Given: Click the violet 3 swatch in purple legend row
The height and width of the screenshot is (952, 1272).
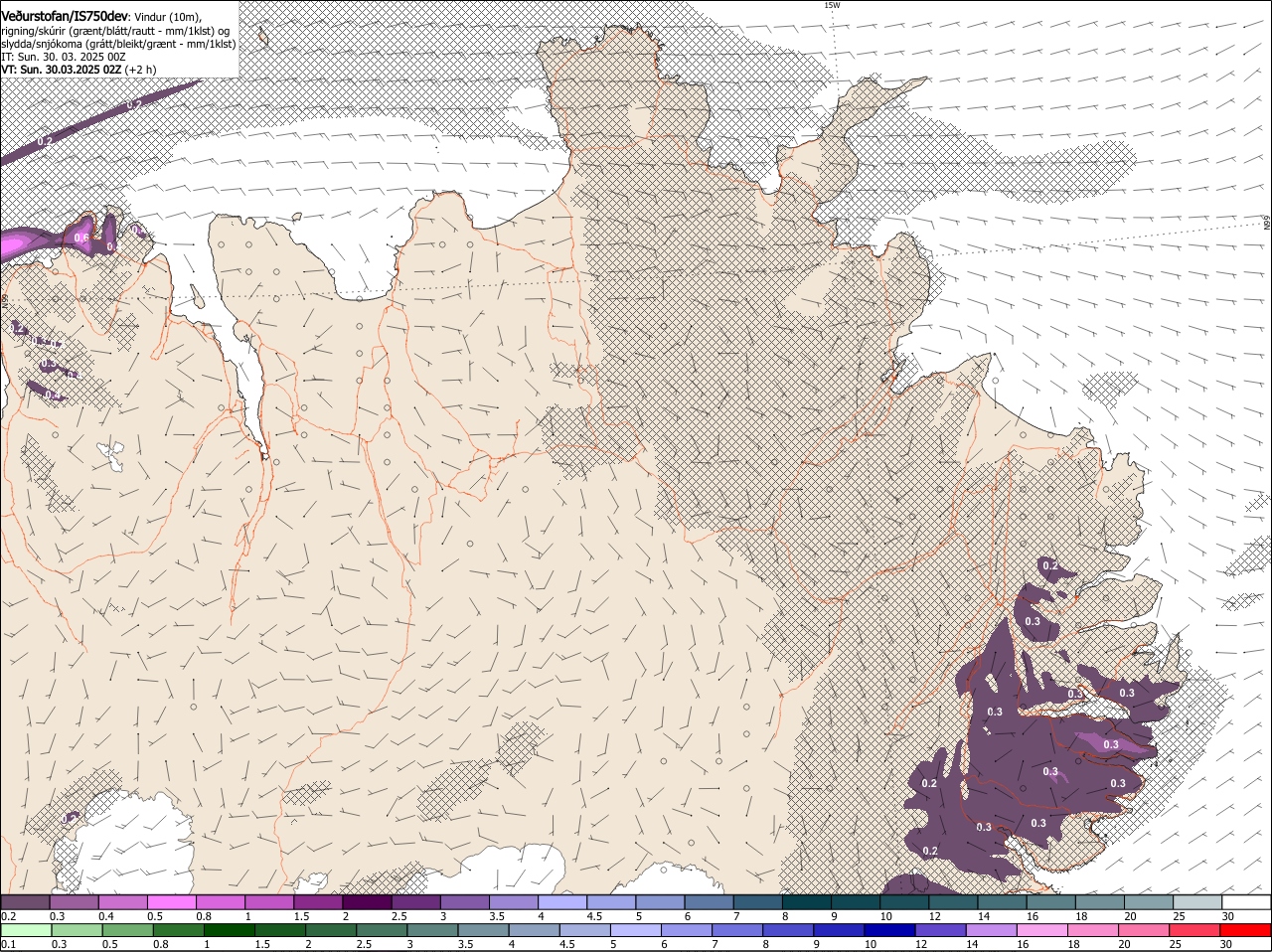Looking at the screenshot, I should tap(464, 902).
